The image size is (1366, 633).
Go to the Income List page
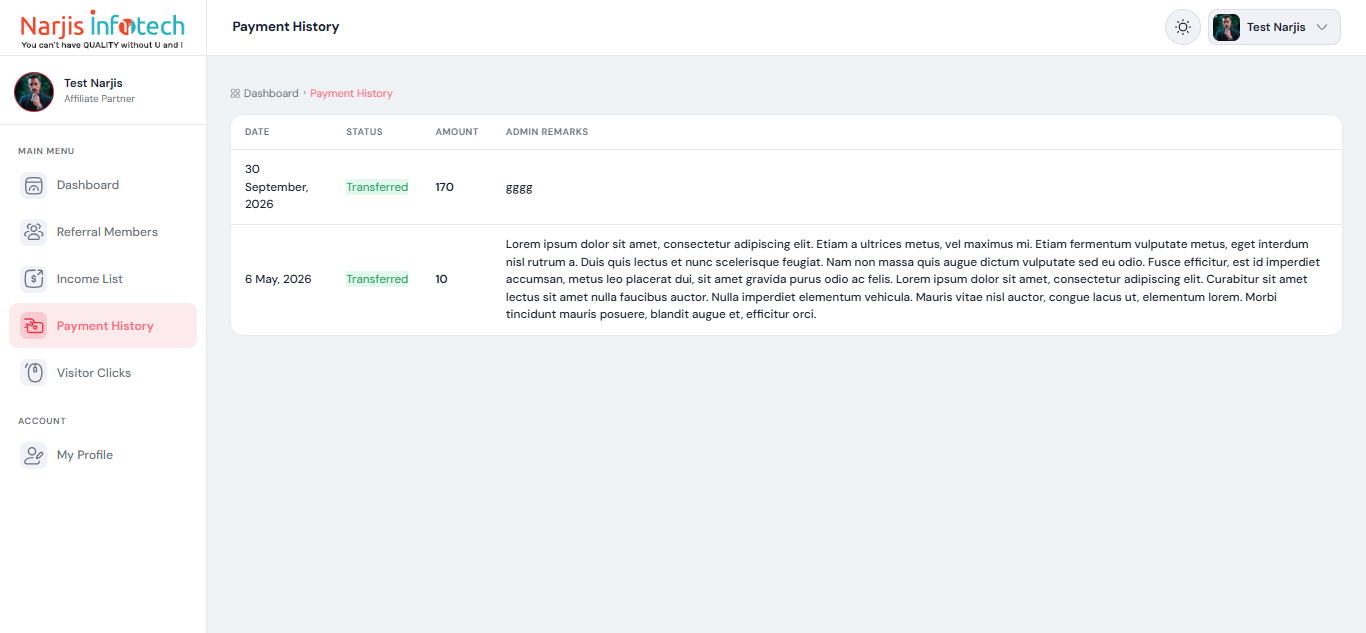pyautogui.click(x=103, y=279)
